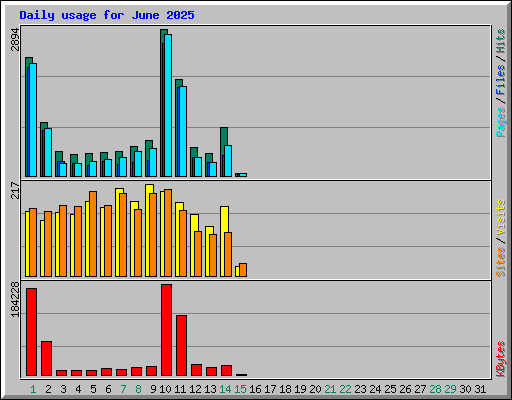
Task: Click the Pages legend label
Action: point(501,122)
